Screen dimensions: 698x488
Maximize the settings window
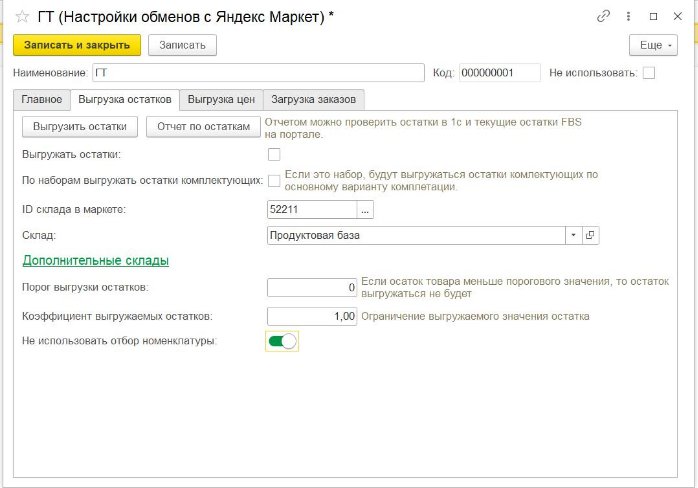point(653,16)
